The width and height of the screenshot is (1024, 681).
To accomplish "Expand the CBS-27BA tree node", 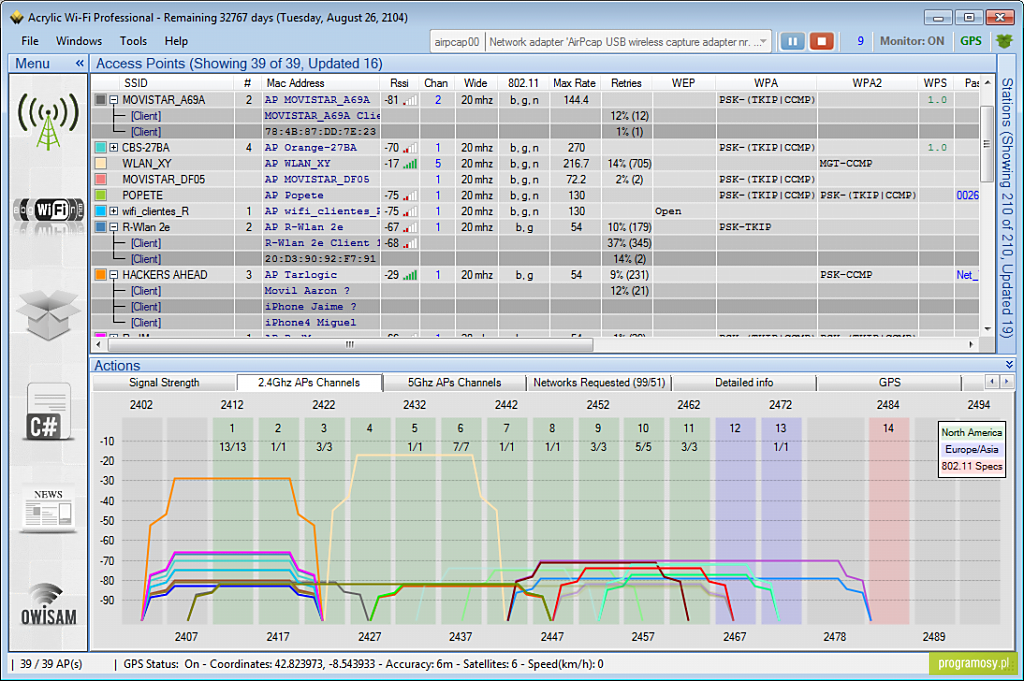I will [x=114, y=148].
